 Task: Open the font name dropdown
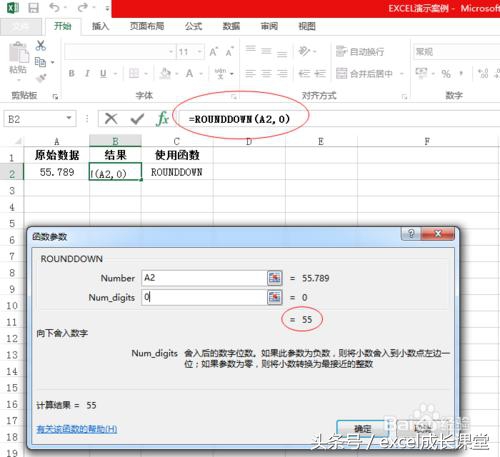(171, 52)
